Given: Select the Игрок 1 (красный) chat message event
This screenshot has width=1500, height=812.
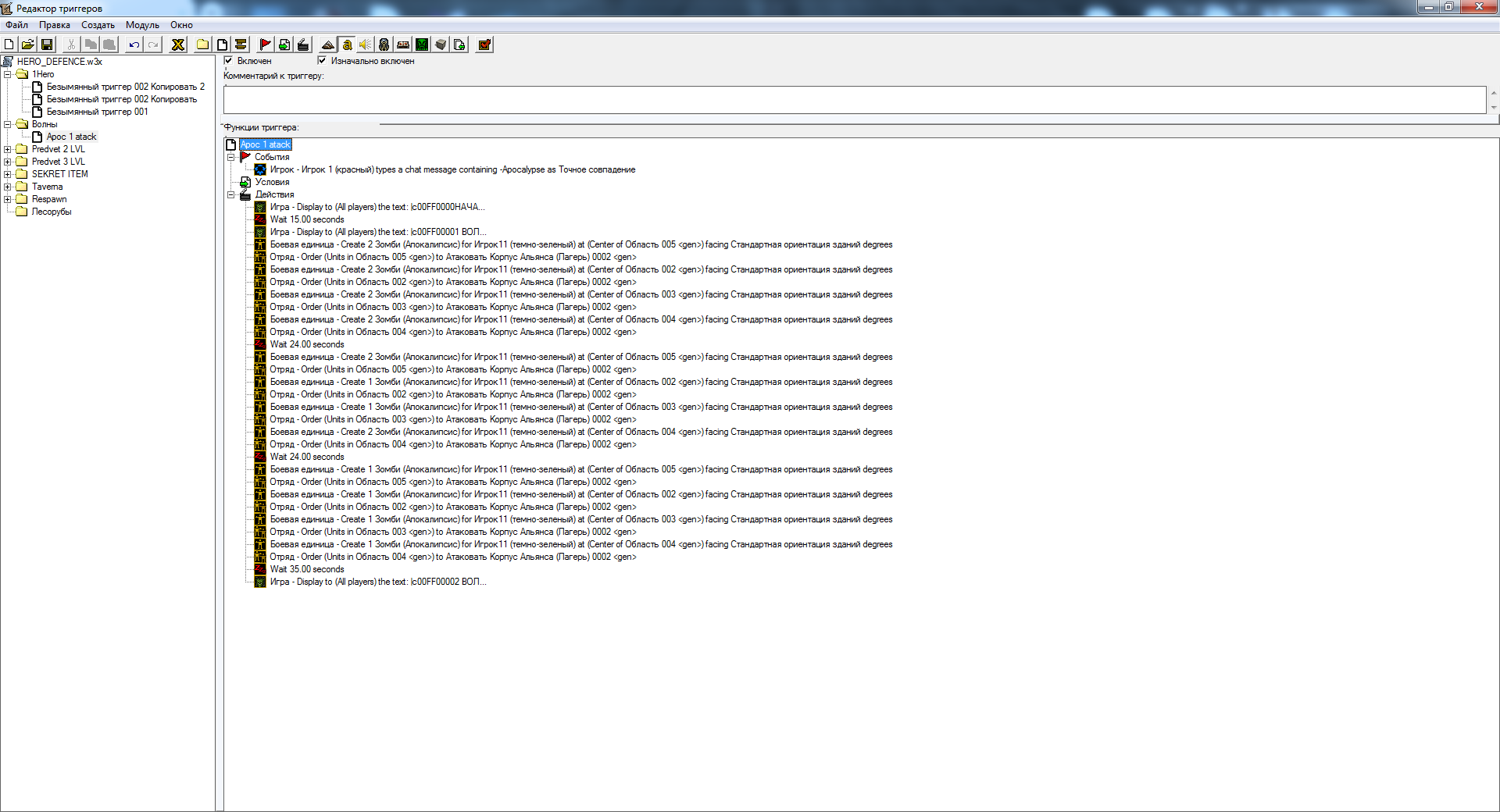Looking at the screenshot, I should [452, 169].
